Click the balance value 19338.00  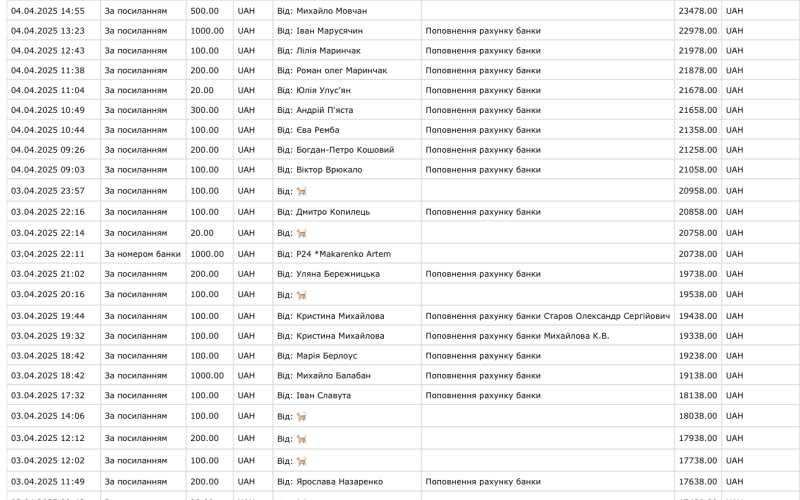[697, 336]
